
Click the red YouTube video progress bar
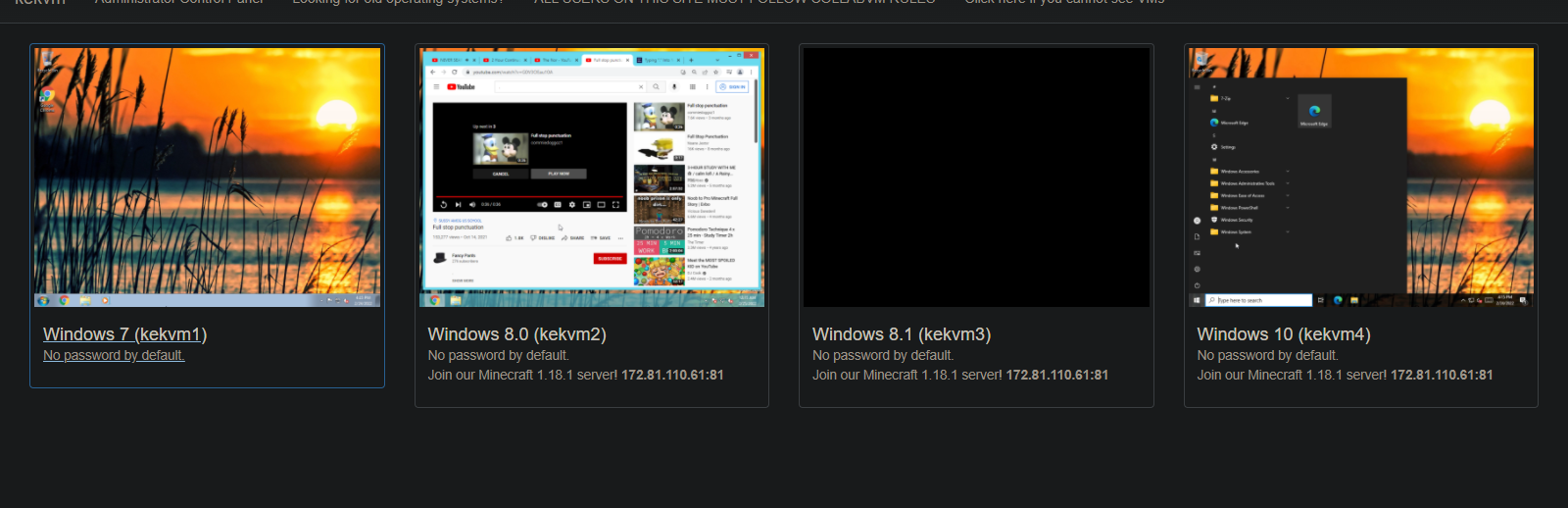coord(529,197)
